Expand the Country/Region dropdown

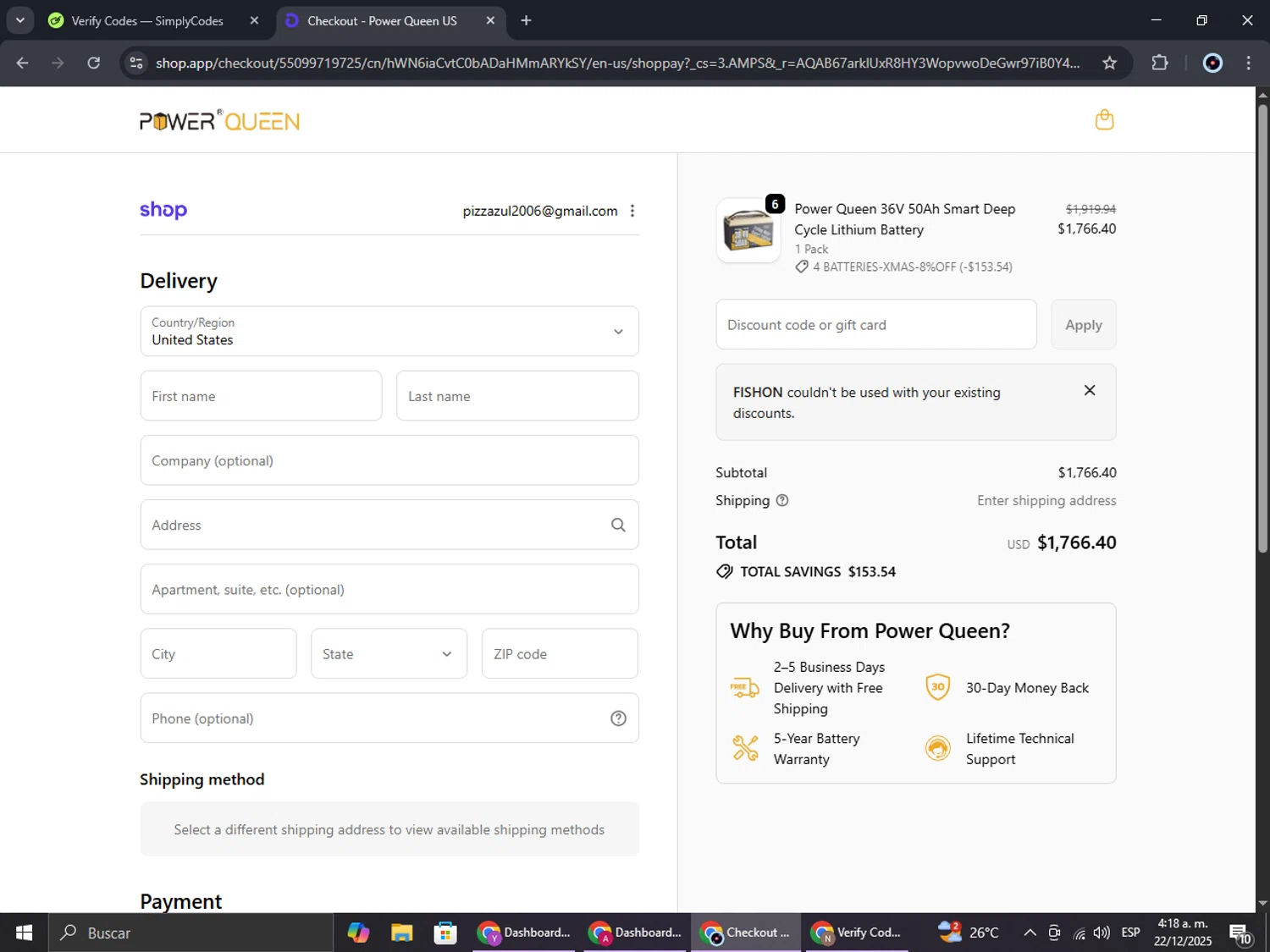click(x=389, y=331)
